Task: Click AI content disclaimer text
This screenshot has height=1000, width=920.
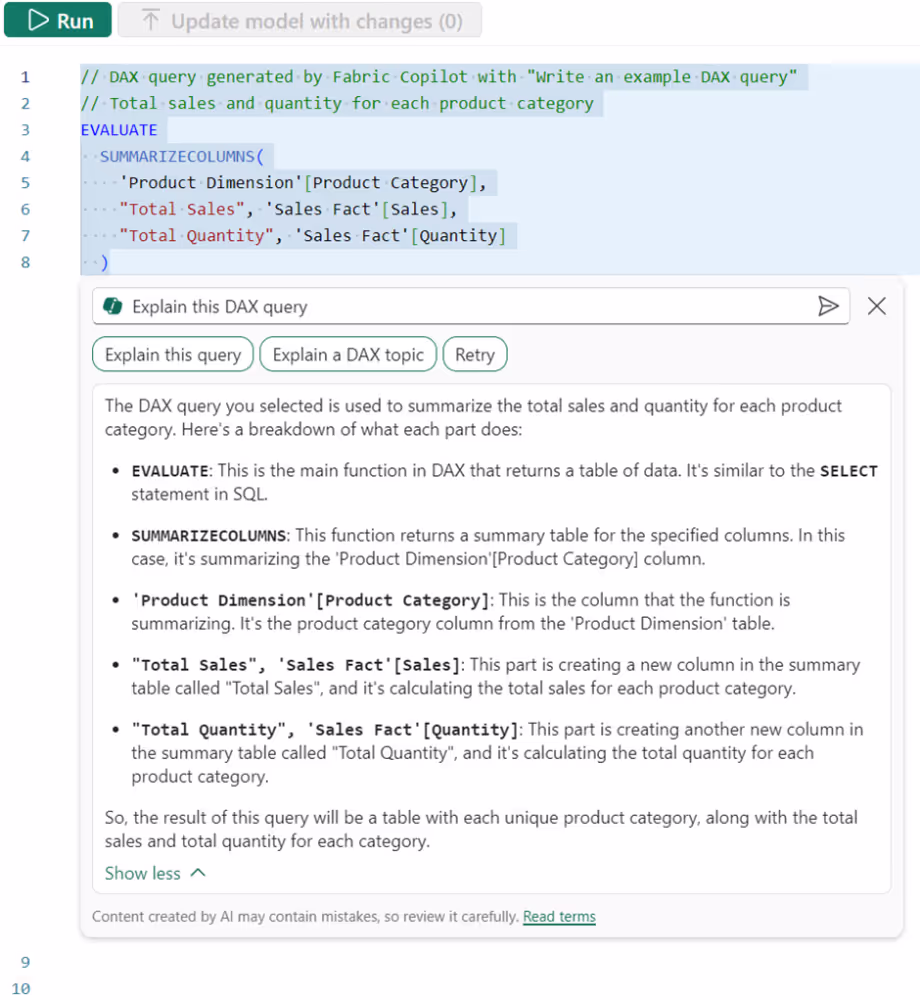Action: click(305, 916)
